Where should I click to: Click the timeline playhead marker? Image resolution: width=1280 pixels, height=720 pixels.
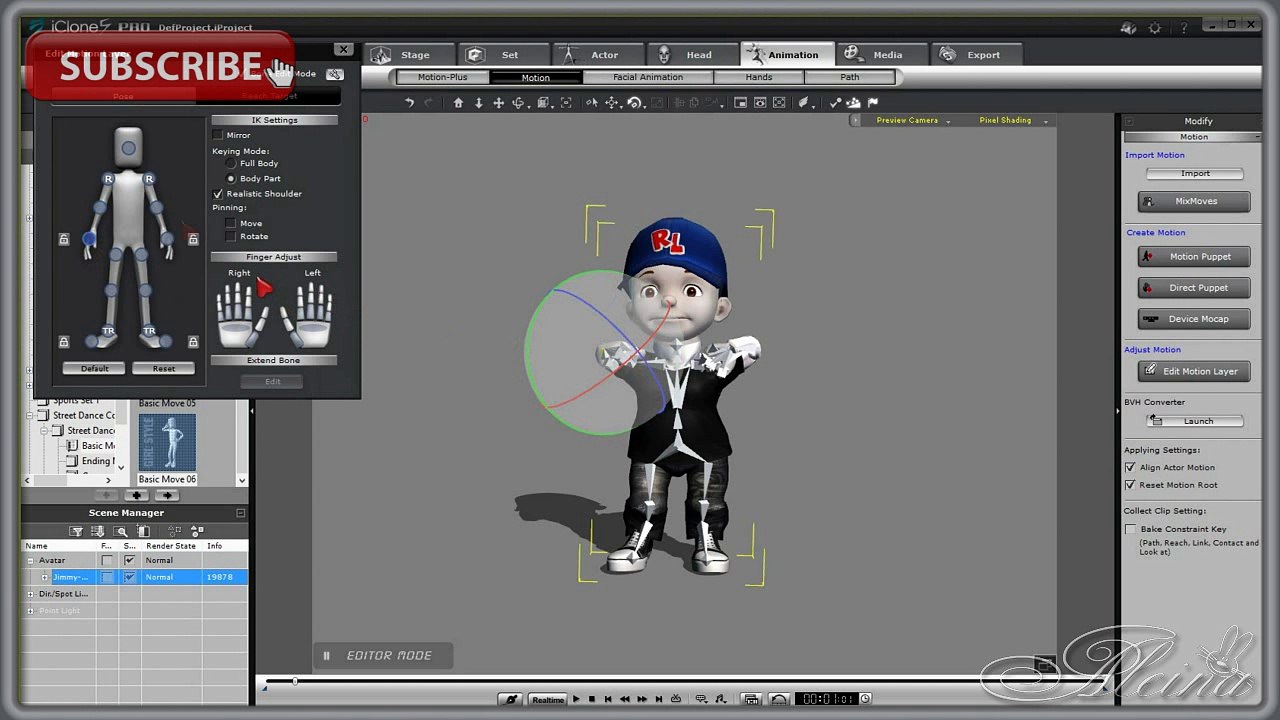point(295,681)
